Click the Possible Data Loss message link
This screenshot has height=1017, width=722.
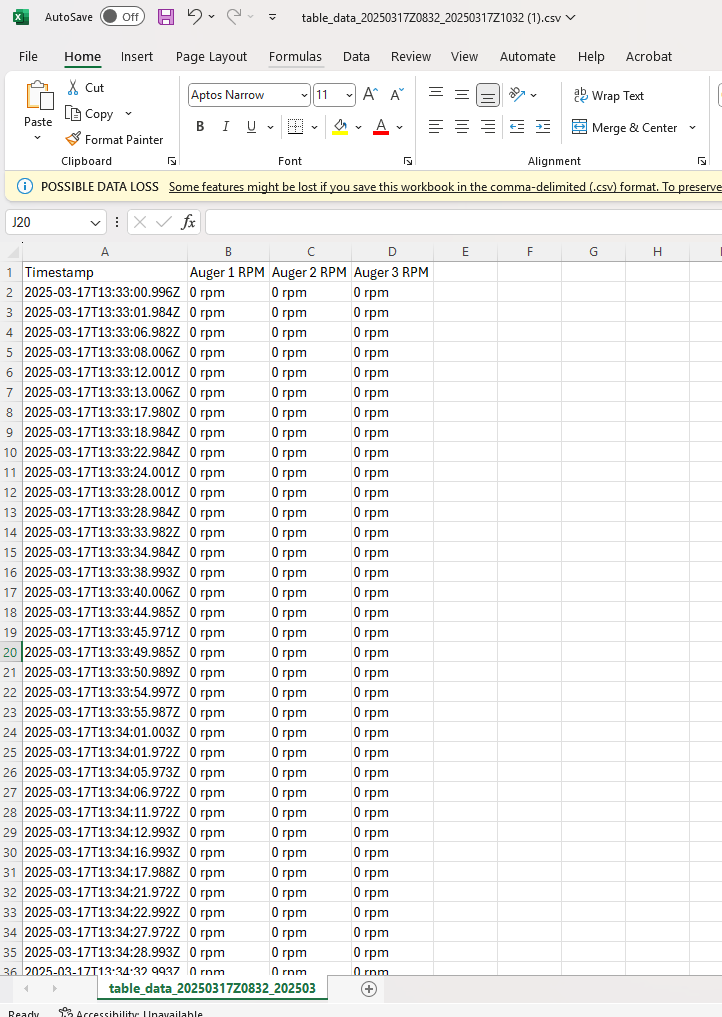click(445, 187)
